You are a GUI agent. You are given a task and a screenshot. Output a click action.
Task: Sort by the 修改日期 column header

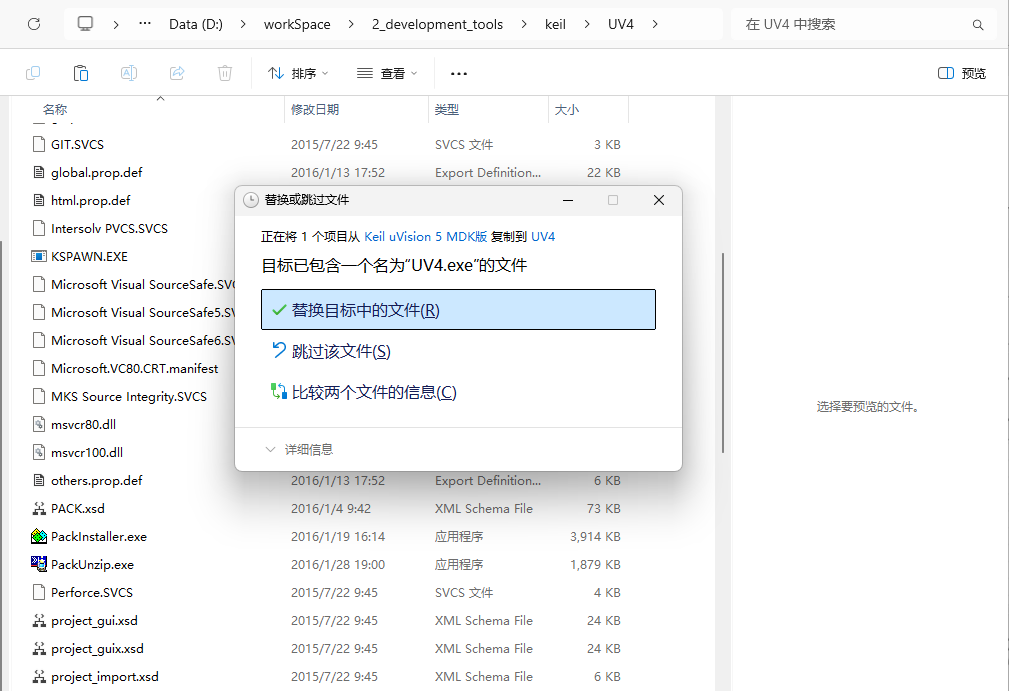click(x=315, y=110)
